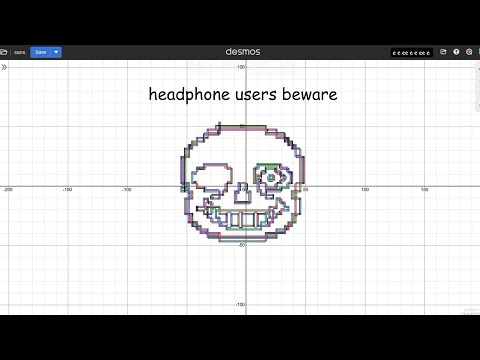
Task: Click the Desmos logo in the header
Action: [x=243, y=52]
